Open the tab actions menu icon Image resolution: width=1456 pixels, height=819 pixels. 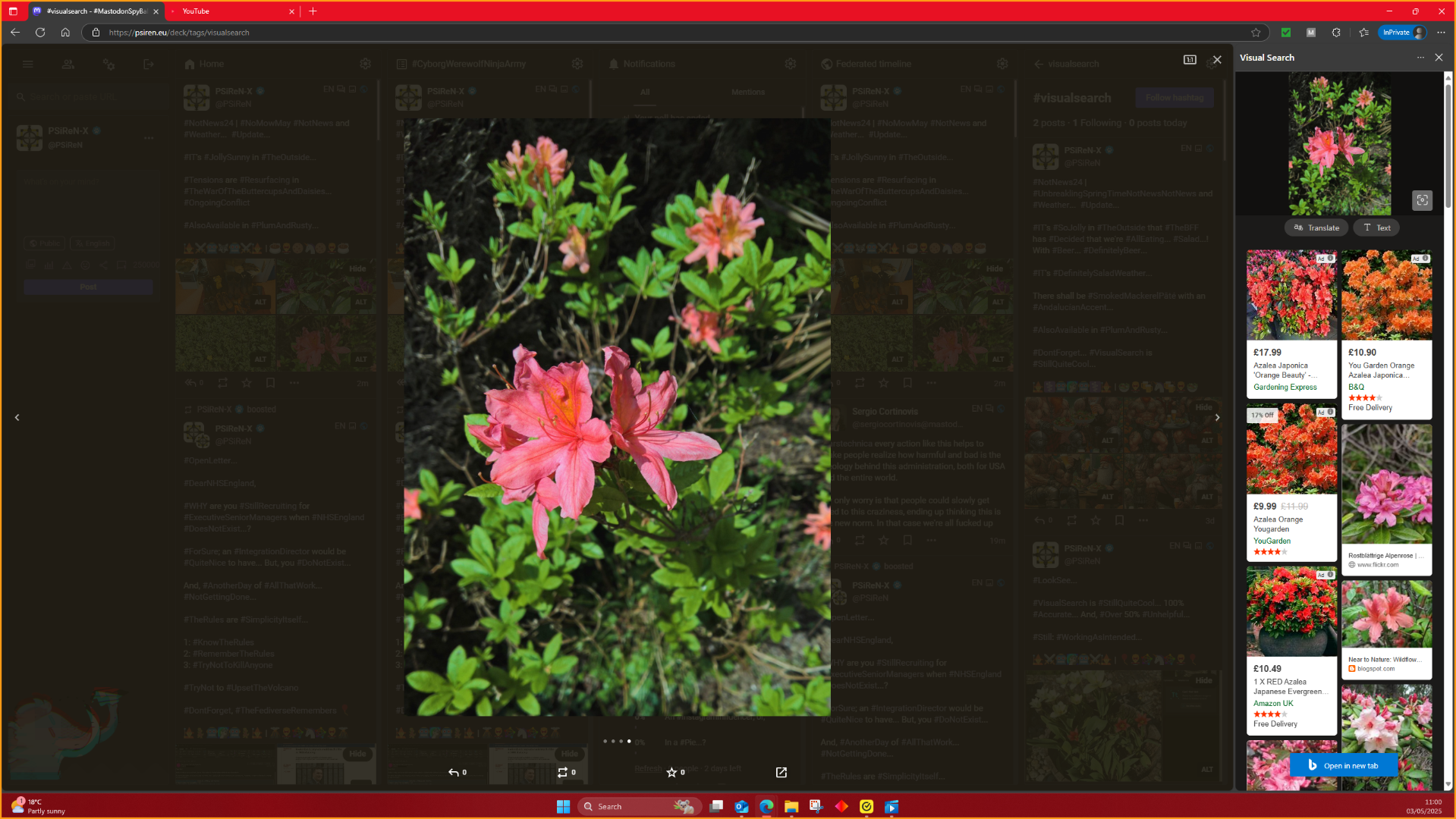click(x=13, y=11)
